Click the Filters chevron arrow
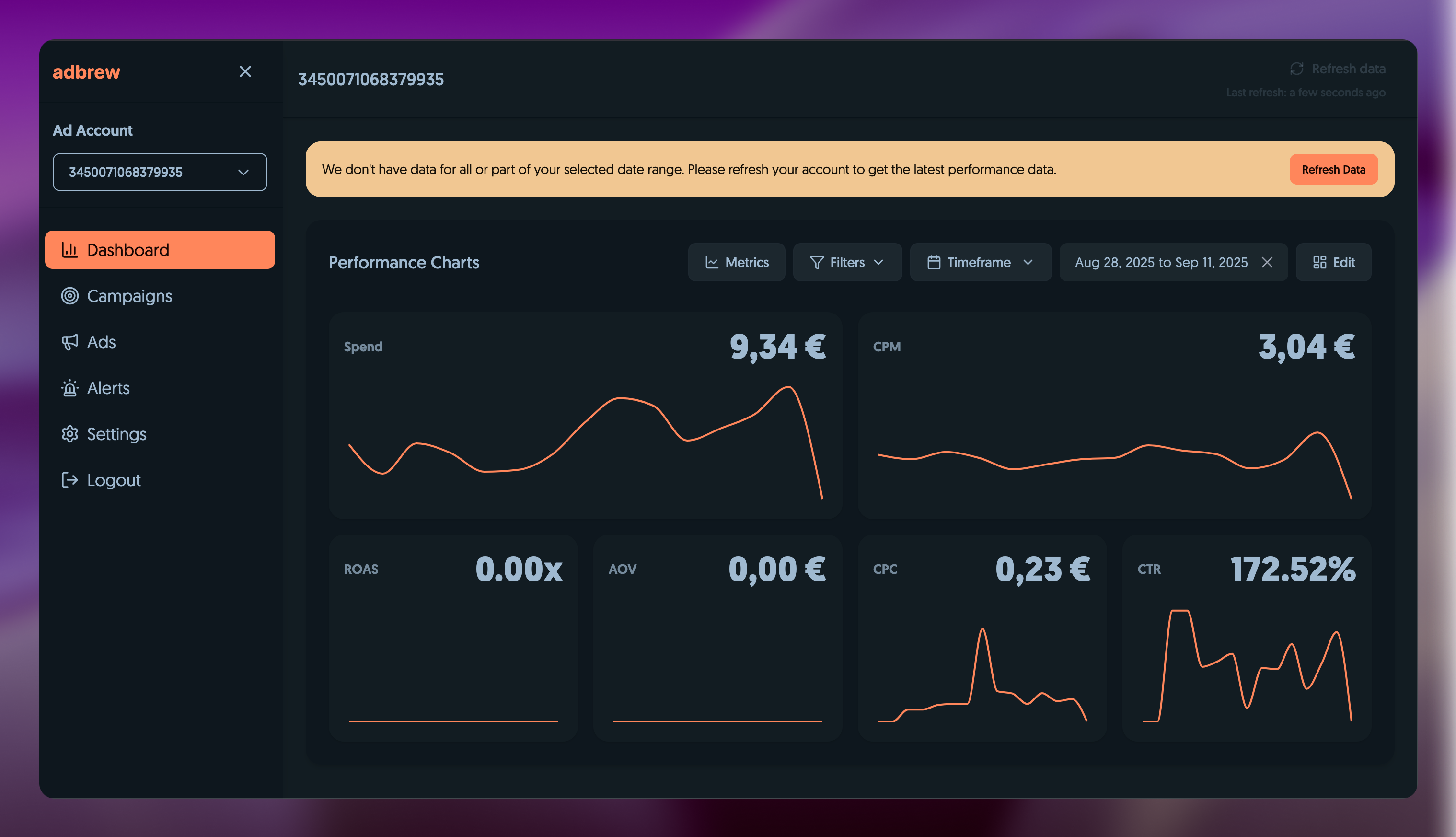Viewport: 1456px width, 837px height. click(x=878, y=262)
